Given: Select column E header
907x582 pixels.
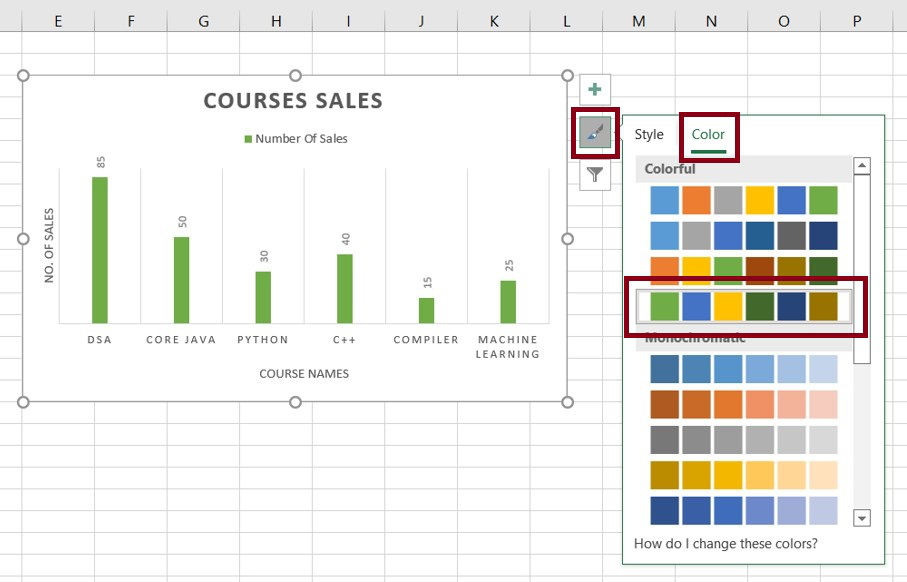Looking at the screenshot, I should pos(58,21).
